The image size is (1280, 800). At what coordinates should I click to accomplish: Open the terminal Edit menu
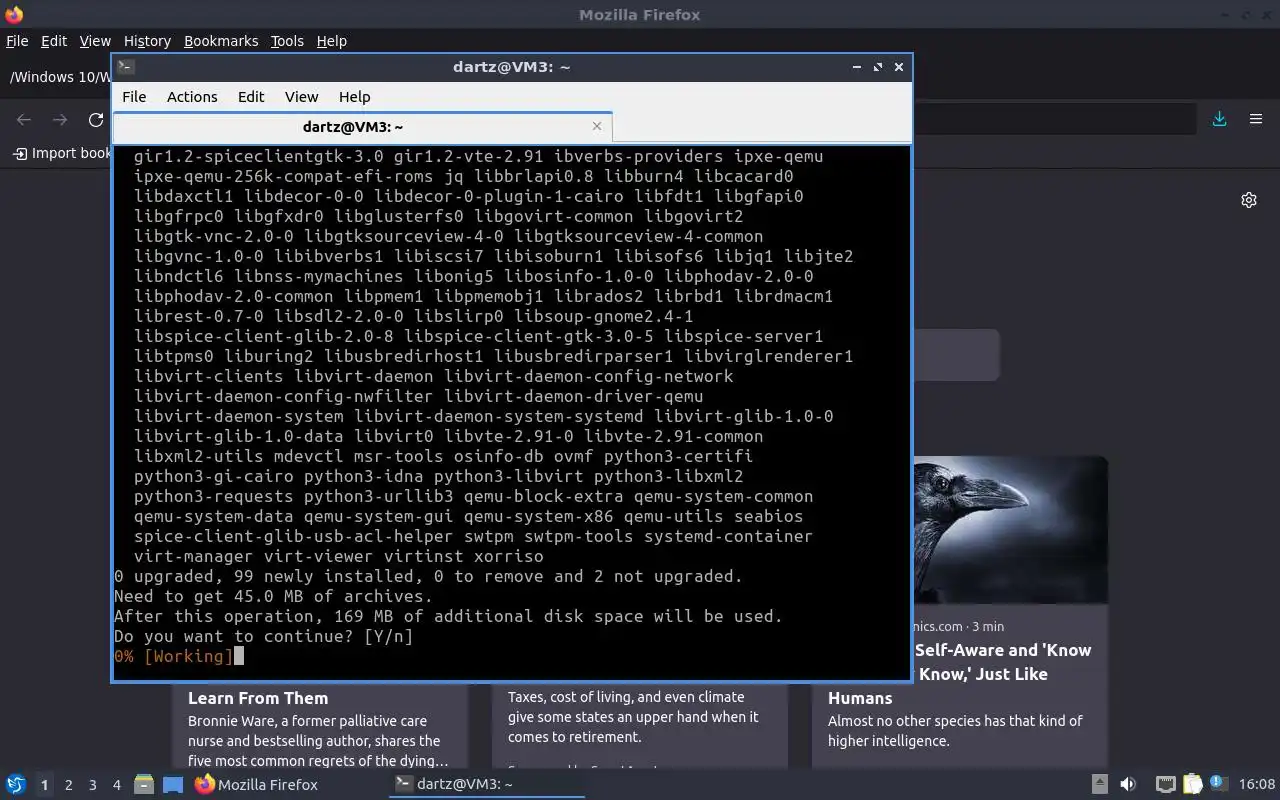251,97
